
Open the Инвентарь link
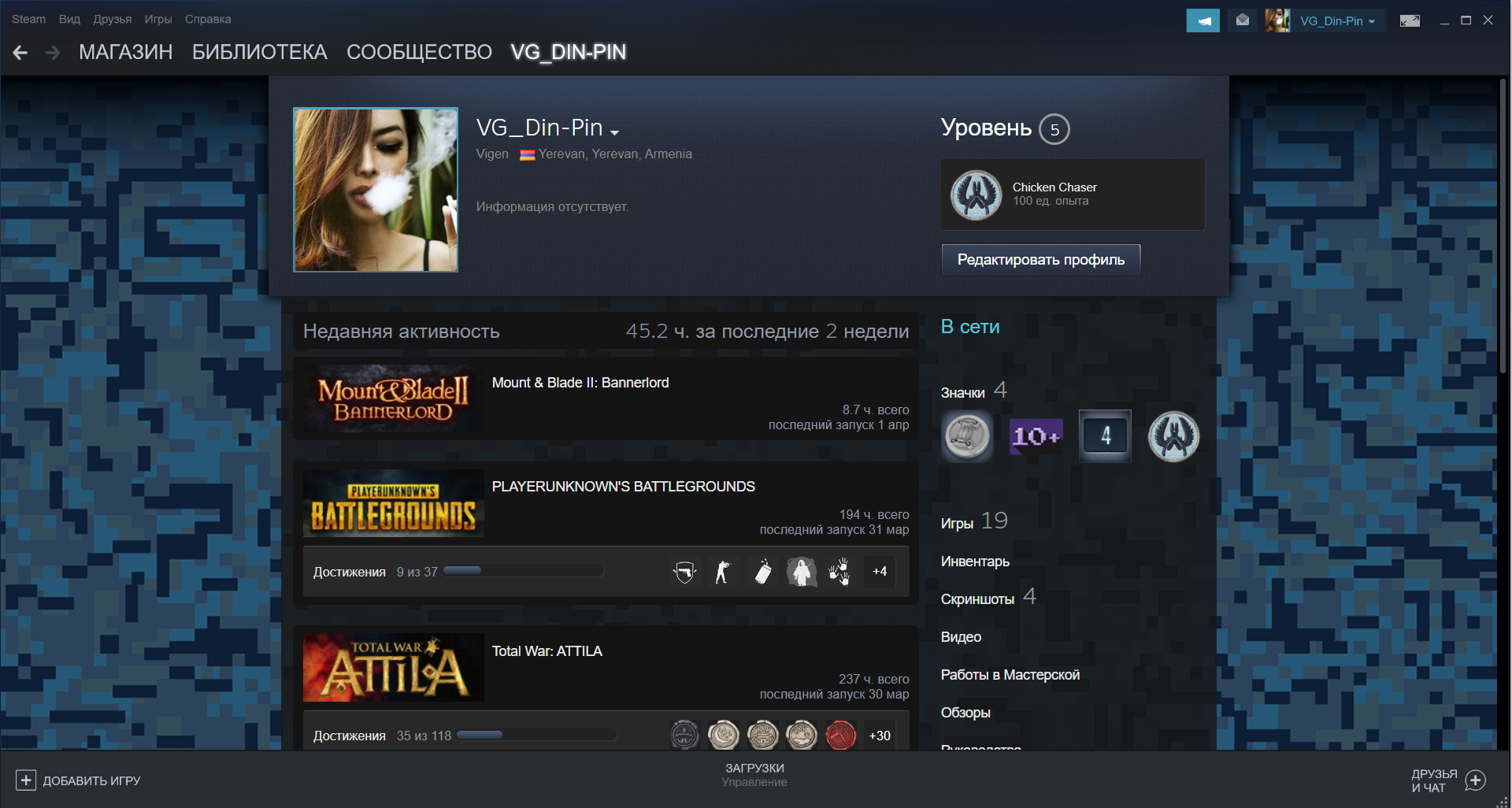pyautogui.click(x=975, y=562)
